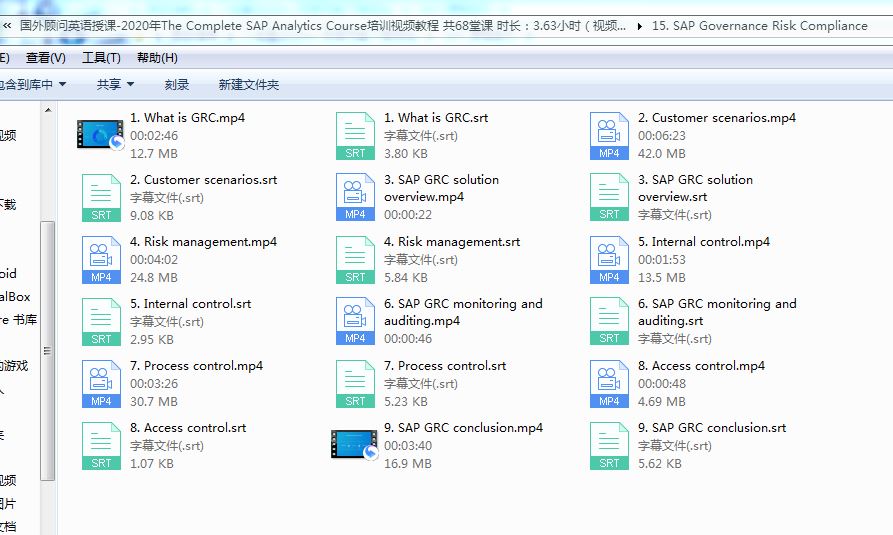
Task: Click the file name '1. What is GRC.srt'
Action: pos(436,118)
